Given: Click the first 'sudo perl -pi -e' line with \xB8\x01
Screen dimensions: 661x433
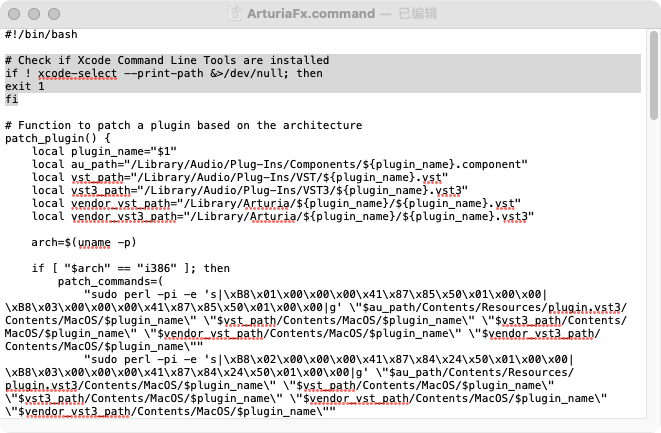Looking at the screenshot, I should [x=315, y=294].
